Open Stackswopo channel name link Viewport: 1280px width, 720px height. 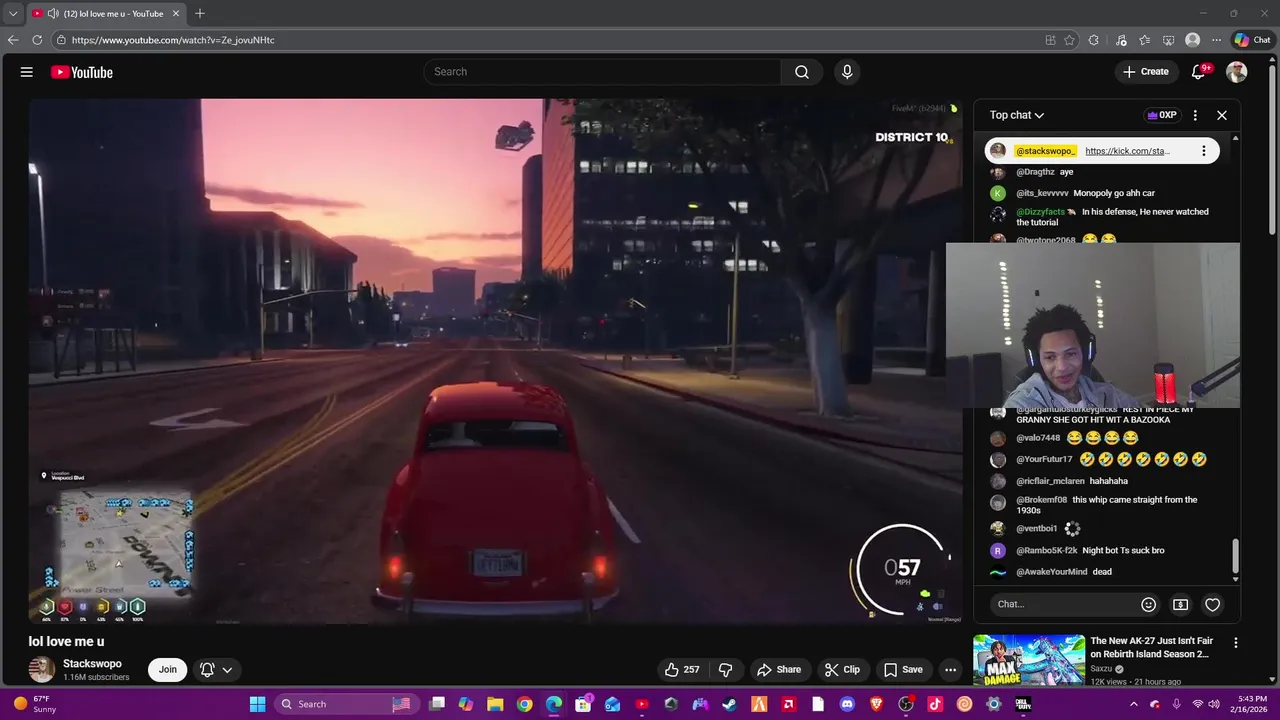(x=92, y=664)
